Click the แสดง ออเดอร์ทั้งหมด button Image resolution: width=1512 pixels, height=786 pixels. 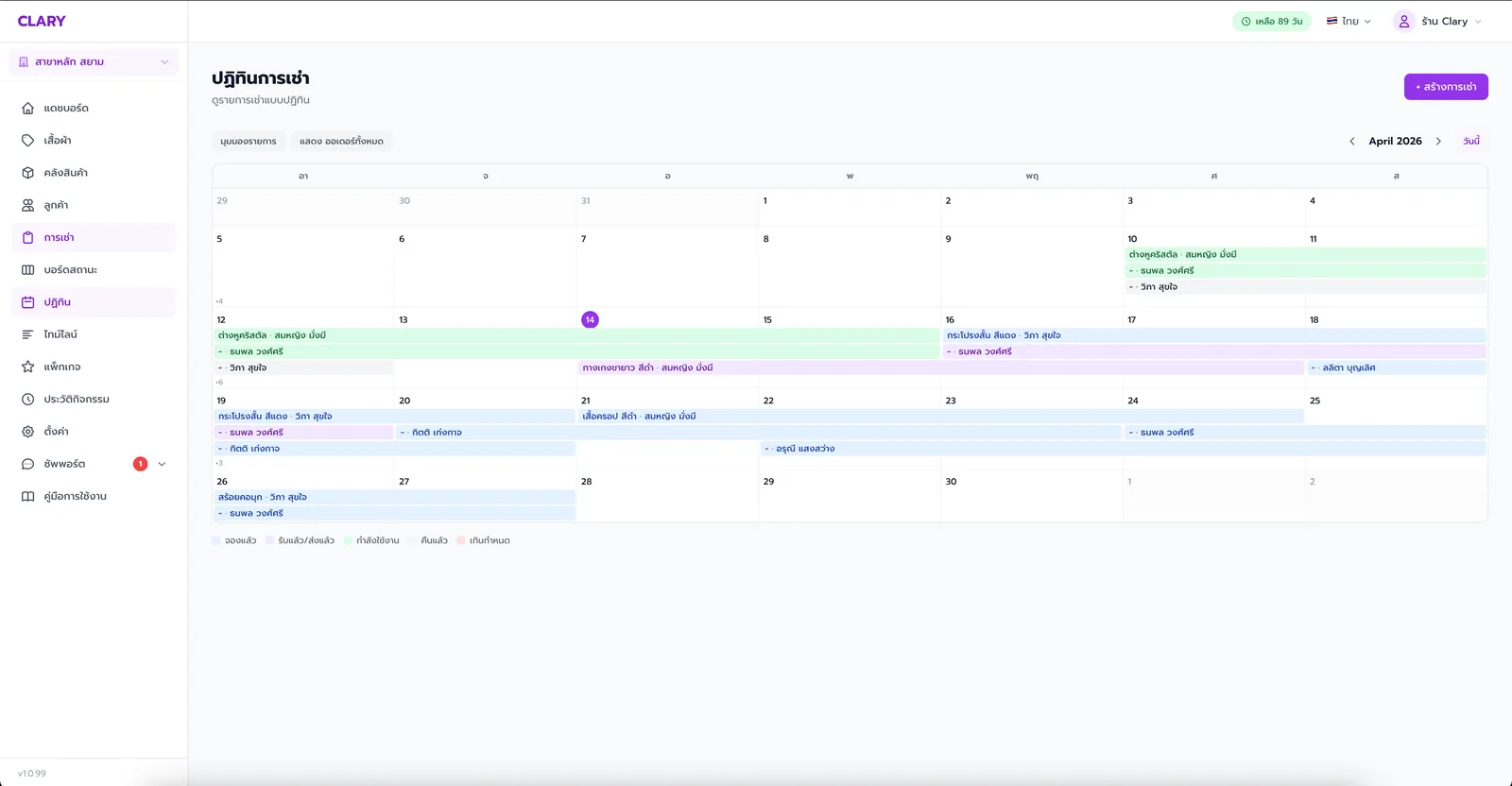(341, 141)
